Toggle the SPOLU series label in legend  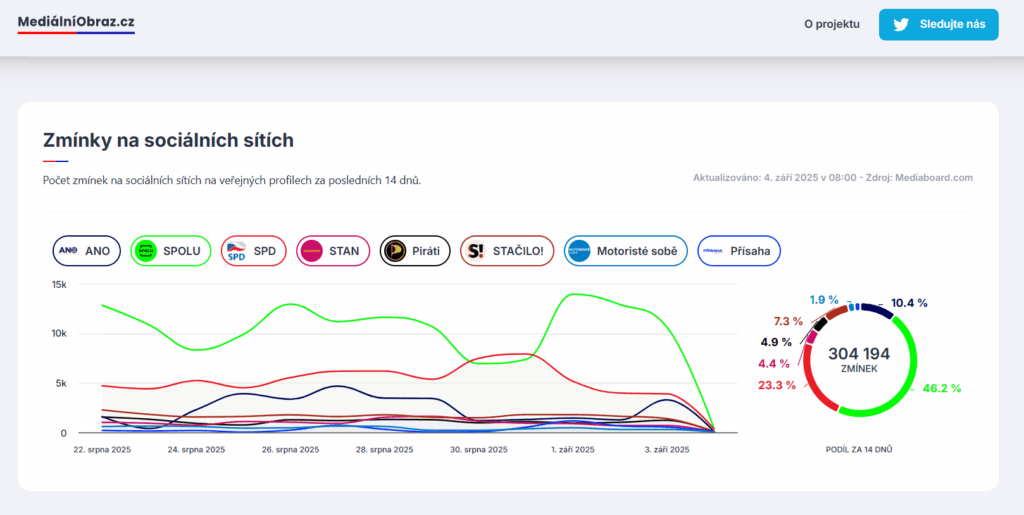click(x=182, y=251)
